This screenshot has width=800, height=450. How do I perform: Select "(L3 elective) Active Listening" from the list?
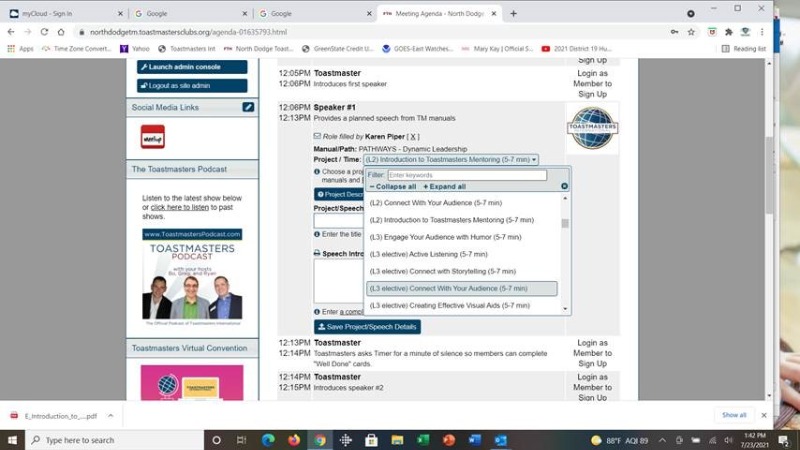pos(428,254)
